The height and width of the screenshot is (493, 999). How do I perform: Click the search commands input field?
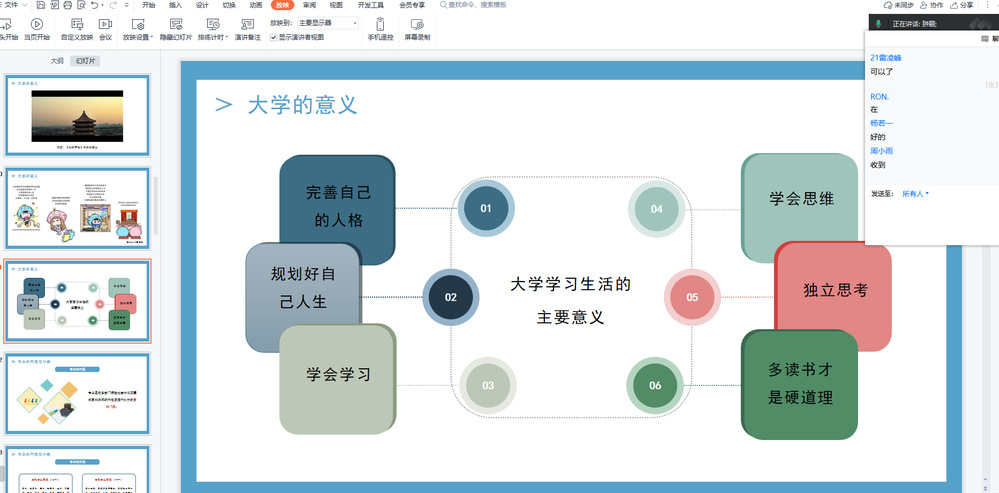[x=478, y=5]
